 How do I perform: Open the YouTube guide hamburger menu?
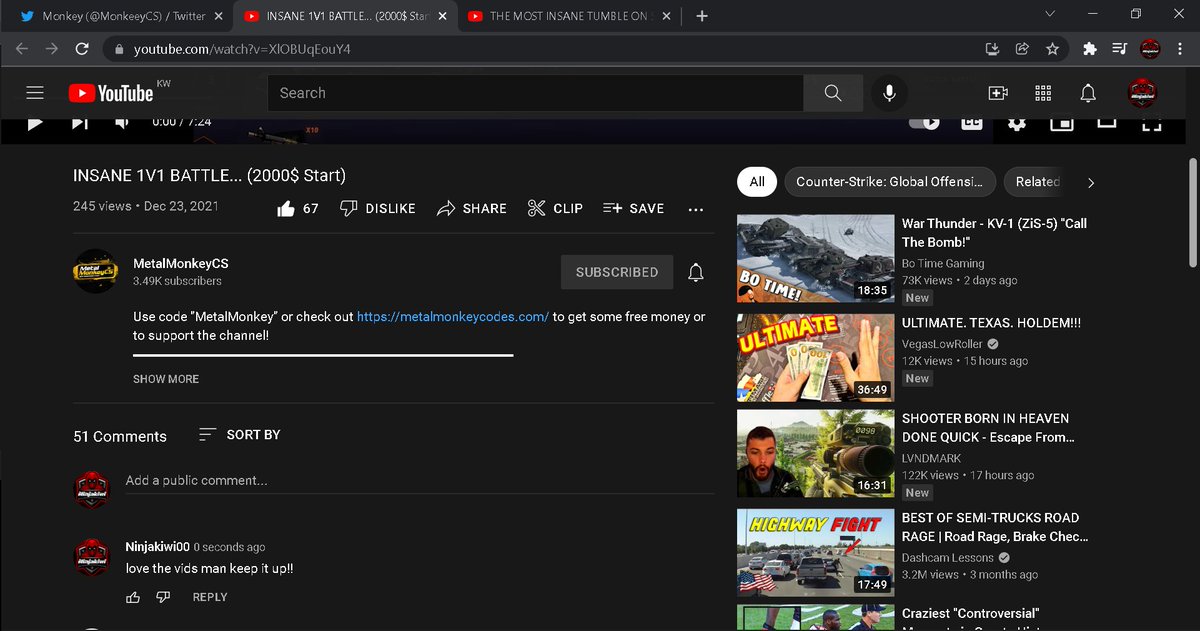point(35,93)
